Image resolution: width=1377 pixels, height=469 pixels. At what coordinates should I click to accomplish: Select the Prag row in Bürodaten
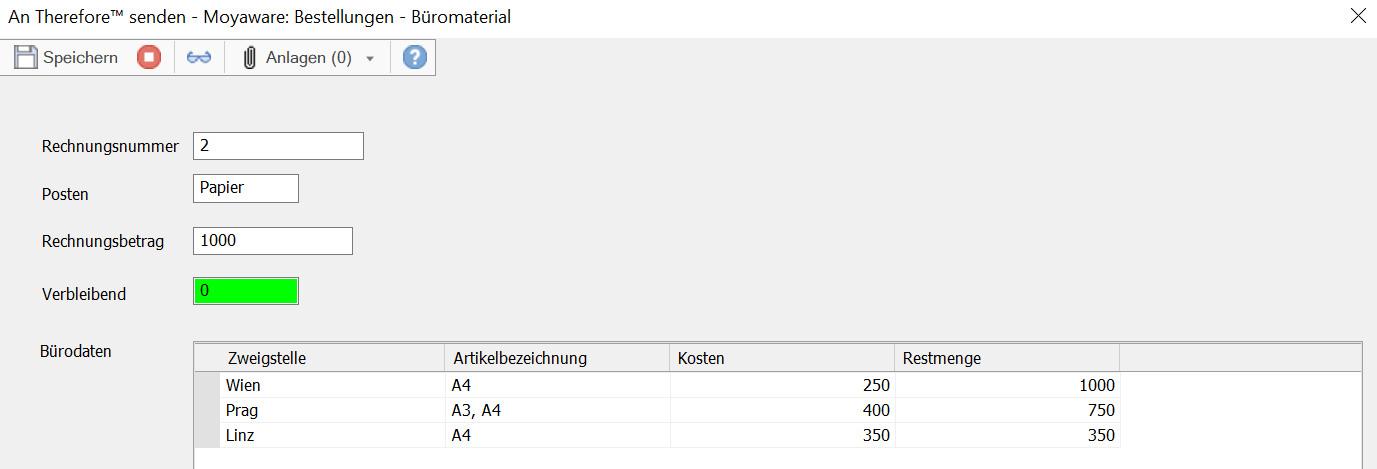[206, 410]
